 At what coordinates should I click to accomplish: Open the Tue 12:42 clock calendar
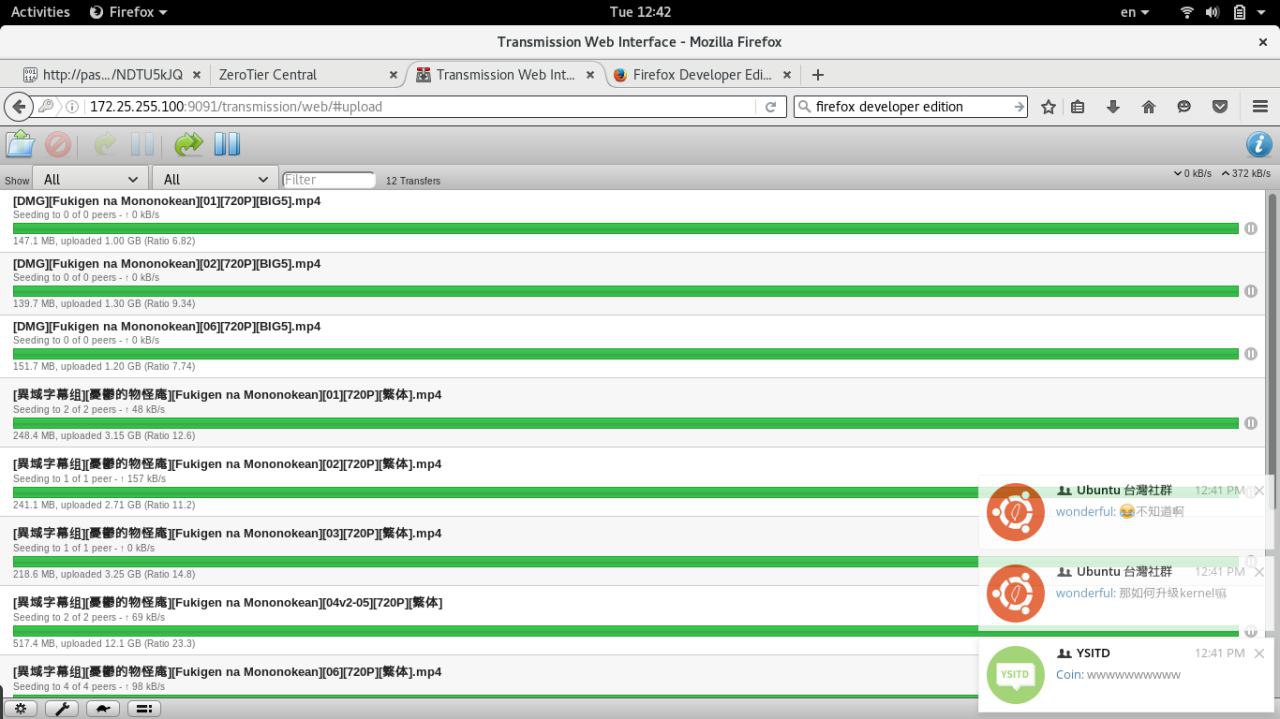640,12
